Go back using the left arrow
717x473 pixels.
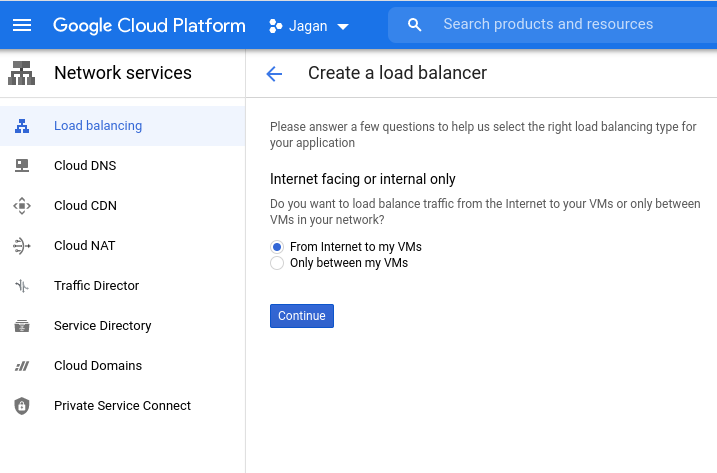(274, 73)
